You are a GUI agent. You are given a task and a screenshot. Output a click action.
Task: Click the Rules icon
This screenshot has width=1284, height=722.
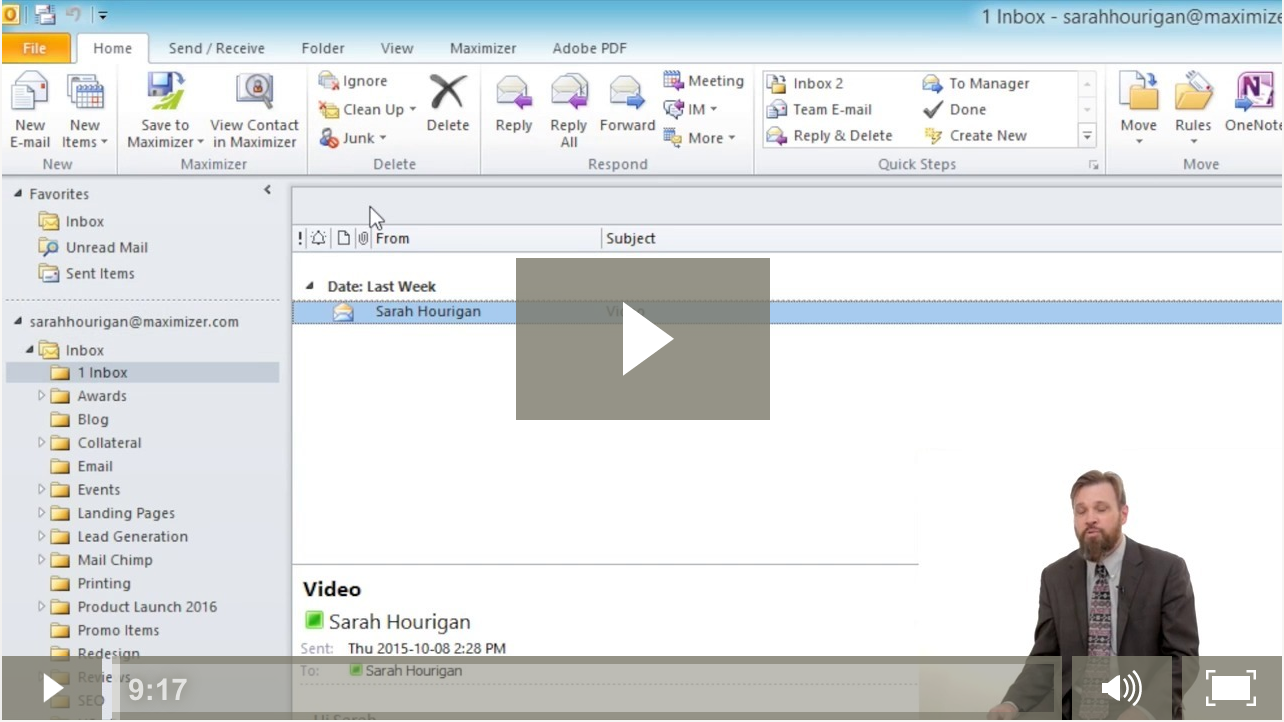click(1193, 93)
